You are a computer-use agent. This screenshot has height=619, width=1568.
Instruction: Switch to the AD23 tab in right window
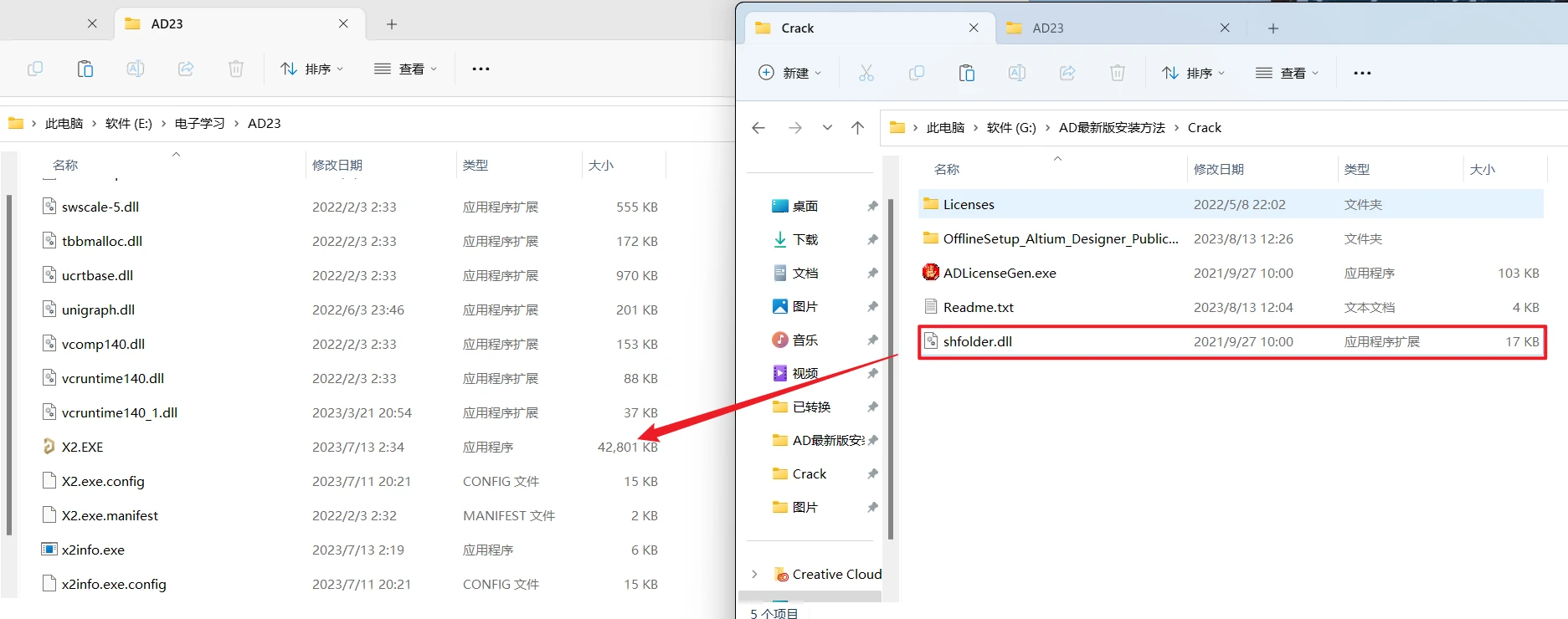[x=1047, y=28]
